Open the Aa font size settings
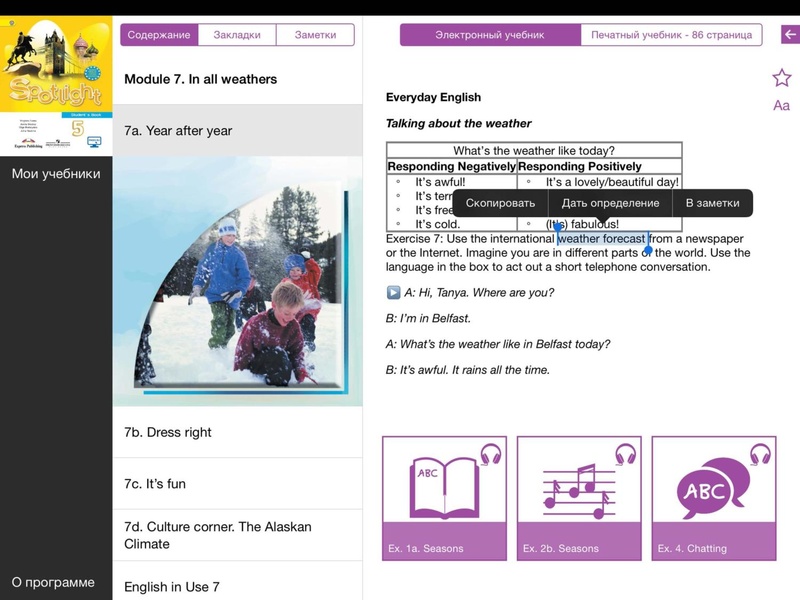 781,105
